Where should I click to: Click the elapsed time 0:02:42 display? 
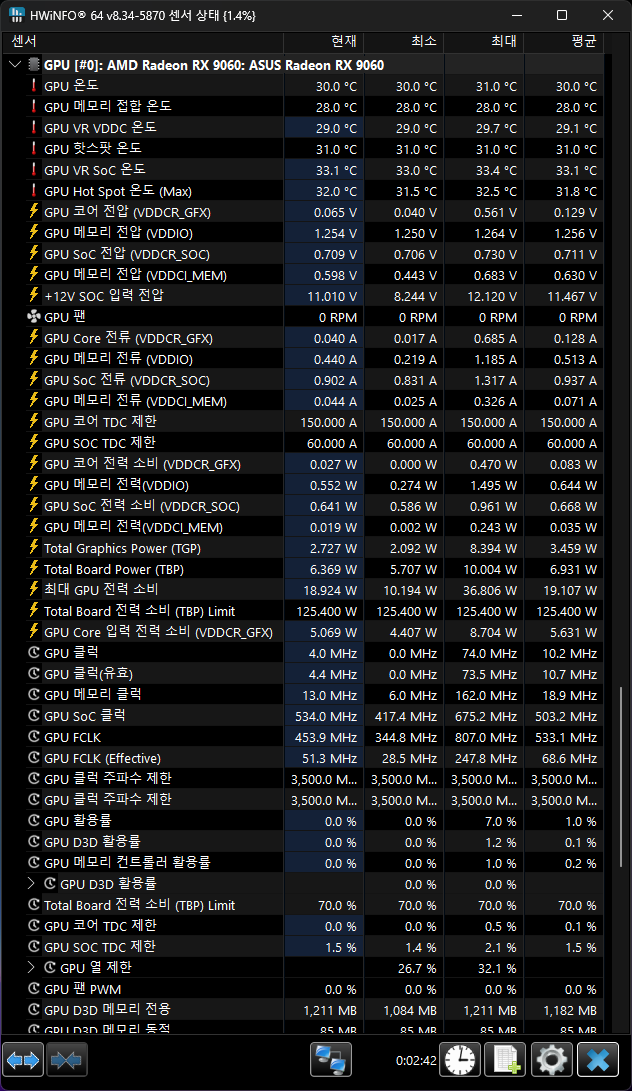coord(416,1060)
